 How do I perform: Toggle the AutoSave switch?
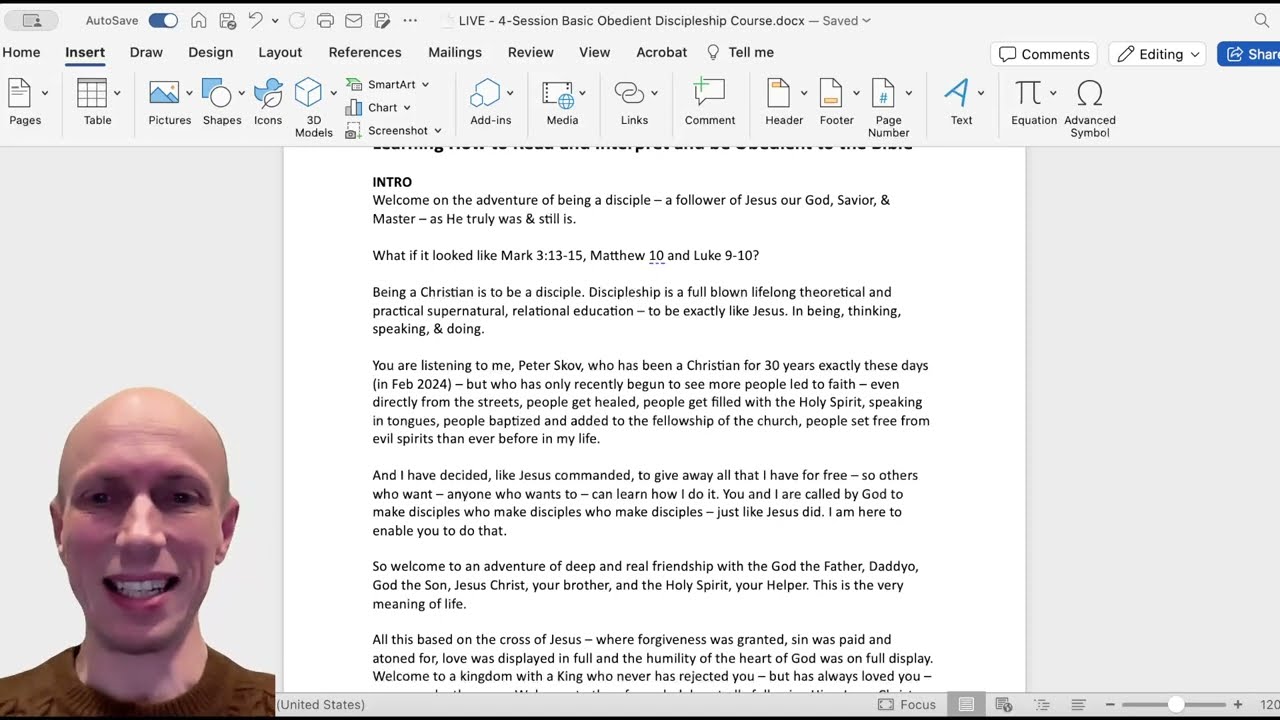[163, 20]
